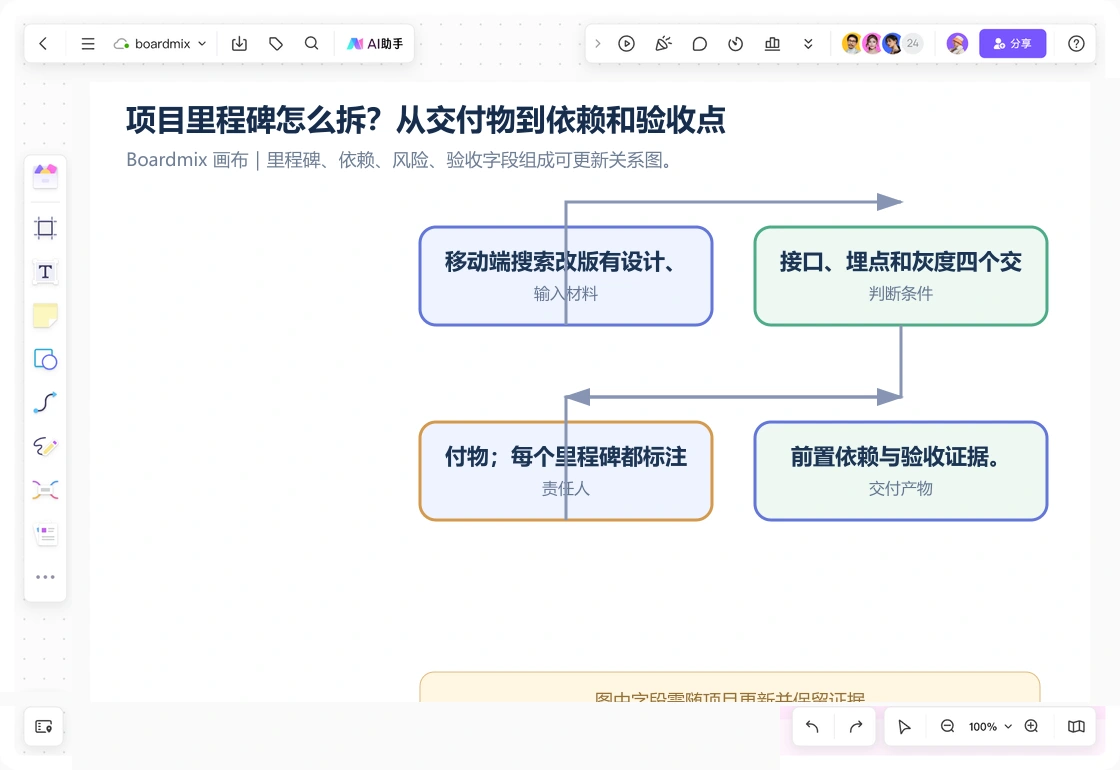This screenshot has height=770, width=1120.
Task: Click the 交付产物 label
Action: pyautogui.click(x=901, y=489)
